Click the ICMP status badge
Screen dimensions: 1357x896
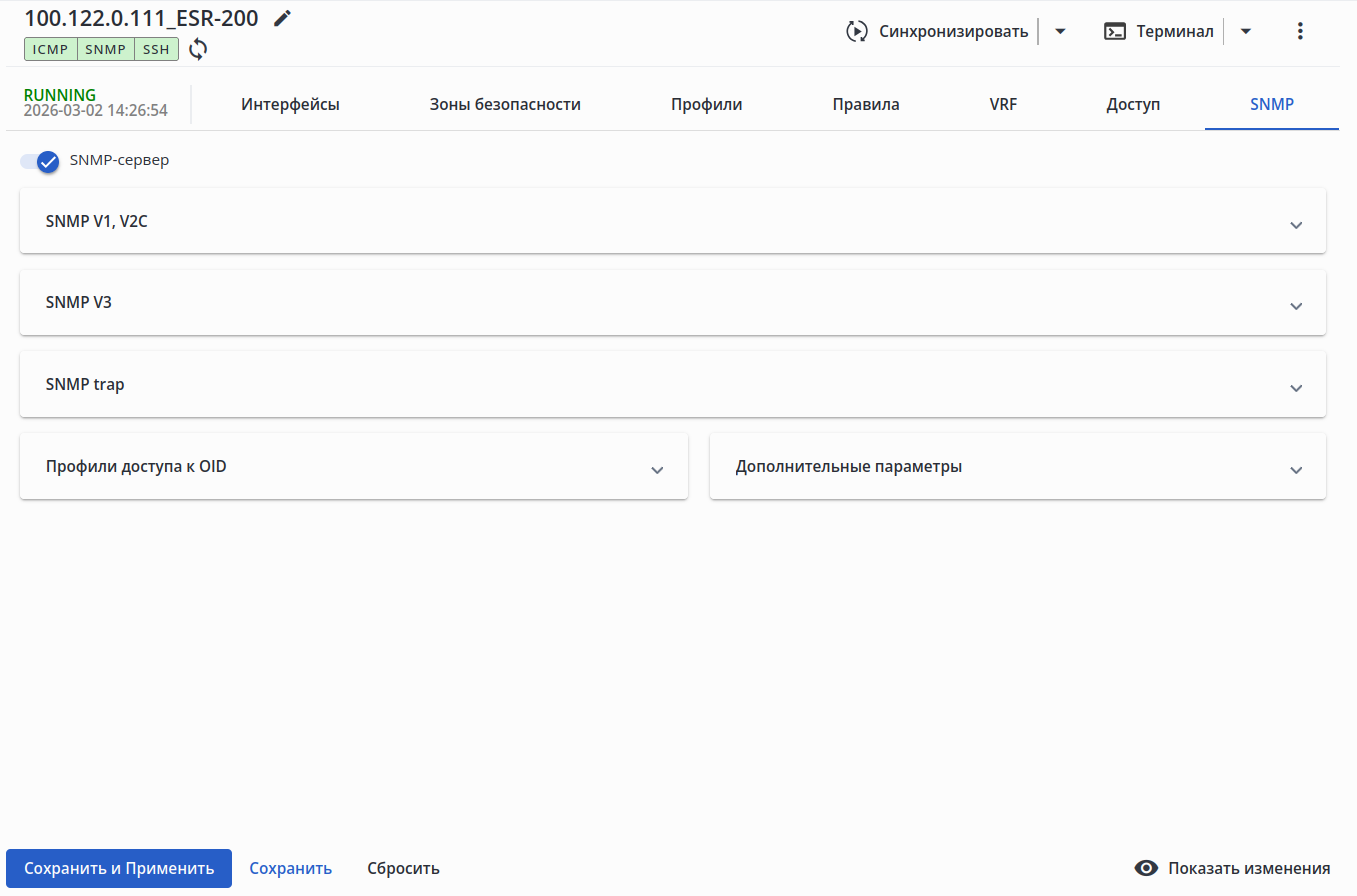coord(50,49)
